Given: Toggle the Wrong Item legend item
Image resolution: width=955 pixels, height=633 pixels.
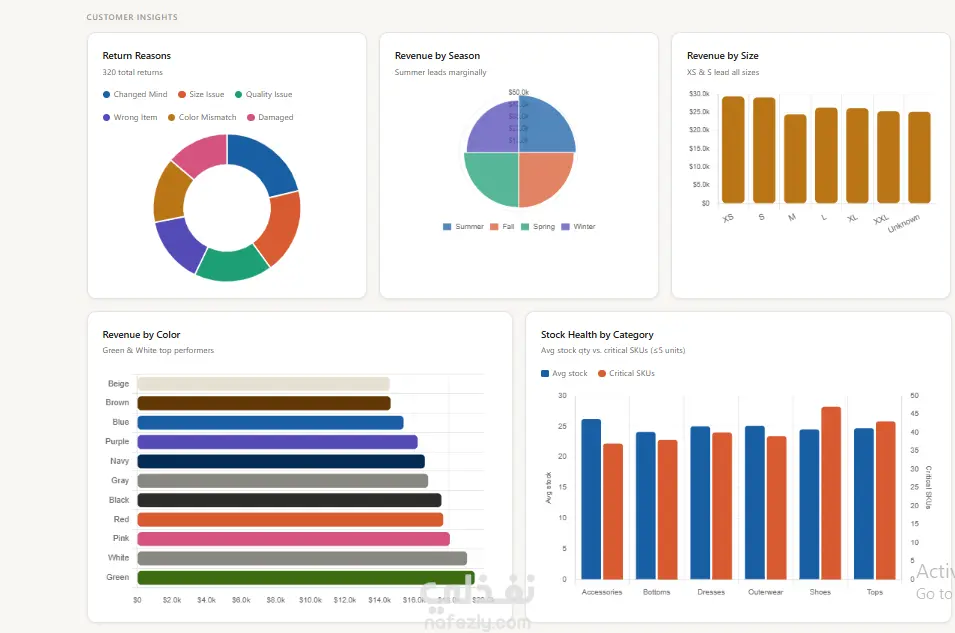Looking at the screenshot, I should tap(130, 118).
